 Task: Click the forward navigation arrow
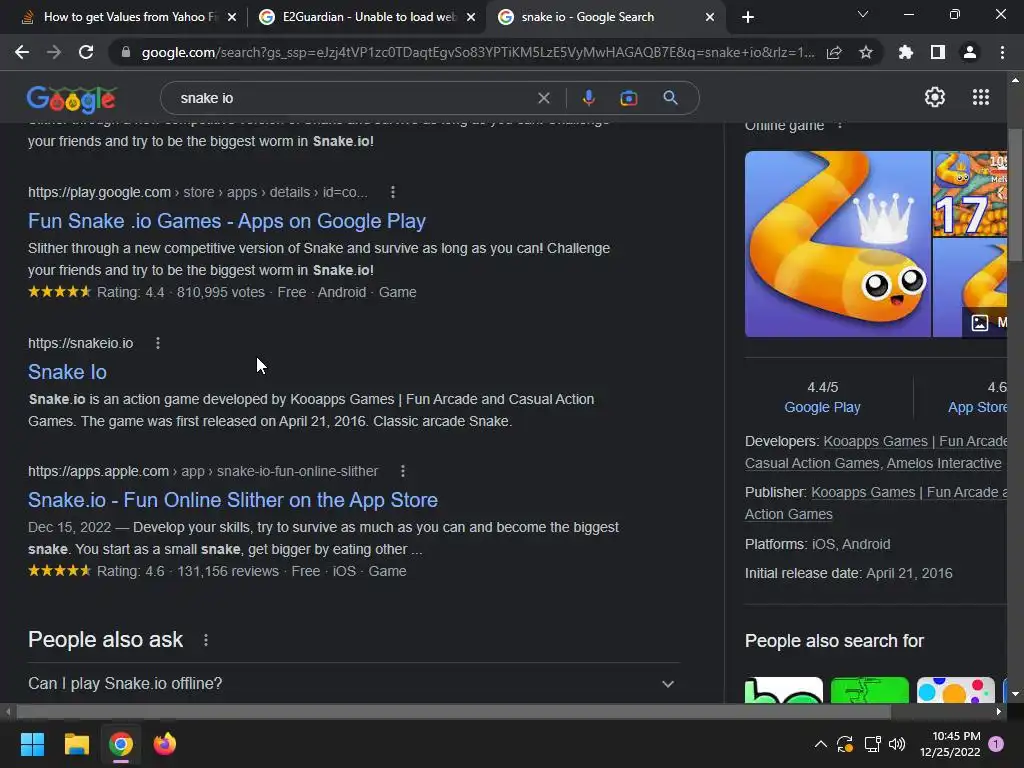tap(54, 52)
